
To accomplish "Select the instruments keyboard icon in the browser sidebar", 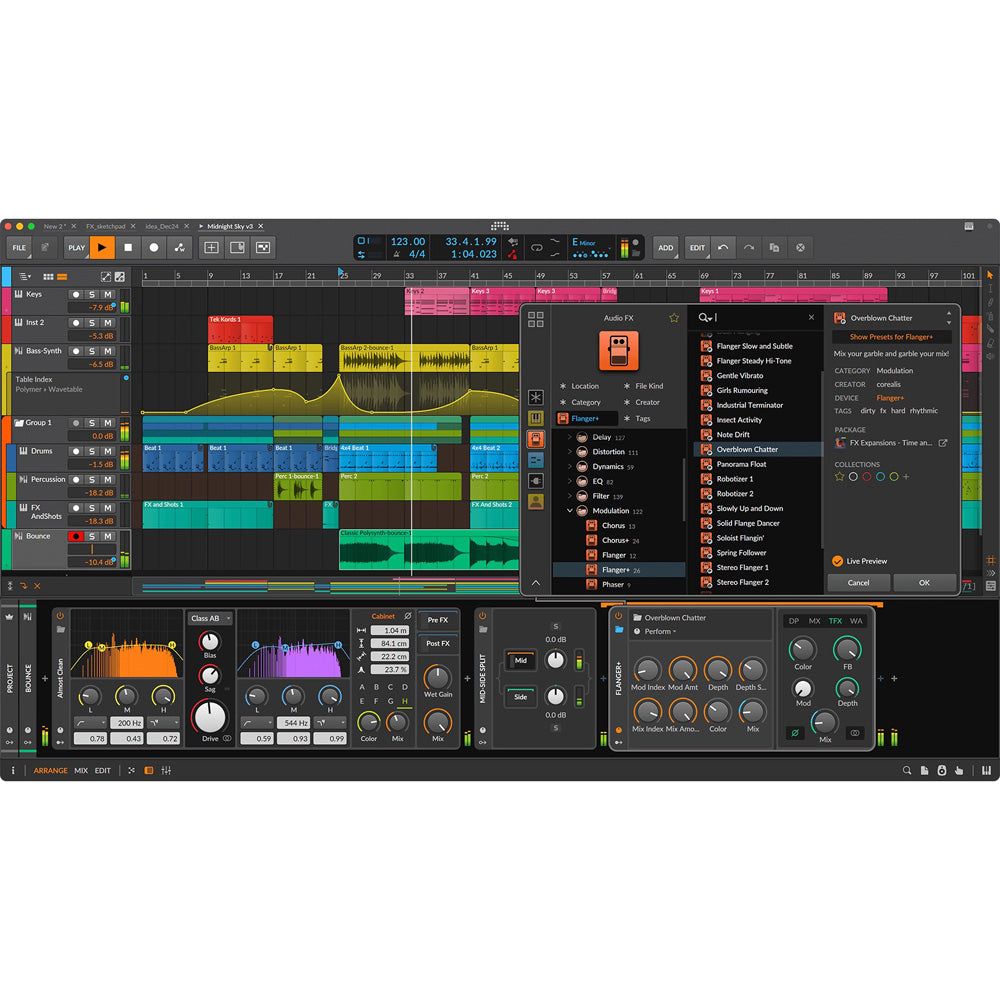I will 536,418.
